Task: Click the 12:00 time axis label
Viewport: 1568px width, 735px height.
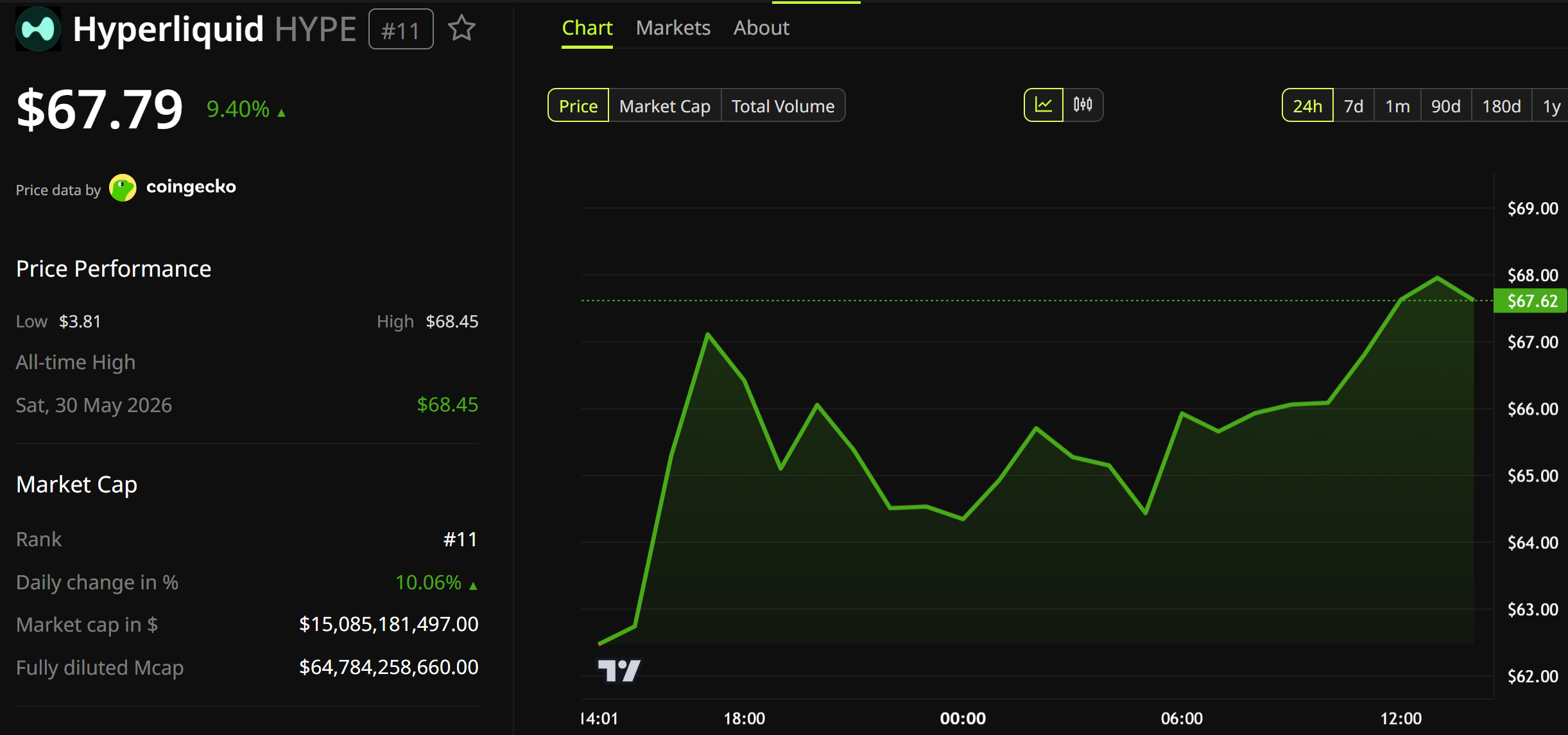Action: 1401,718
